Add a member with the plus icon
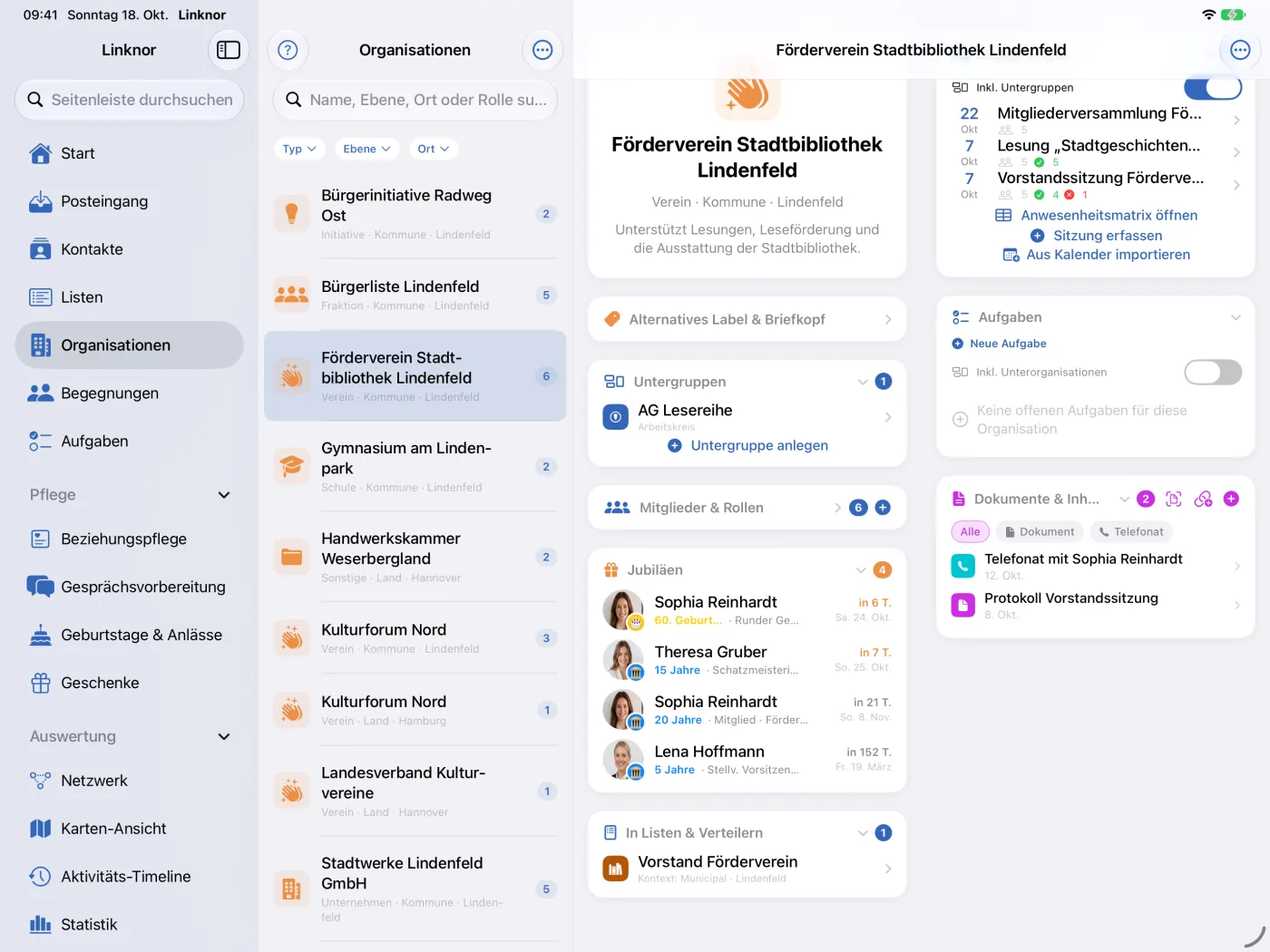This screenshot has width=1270, height=952. [x=883, y=508]
